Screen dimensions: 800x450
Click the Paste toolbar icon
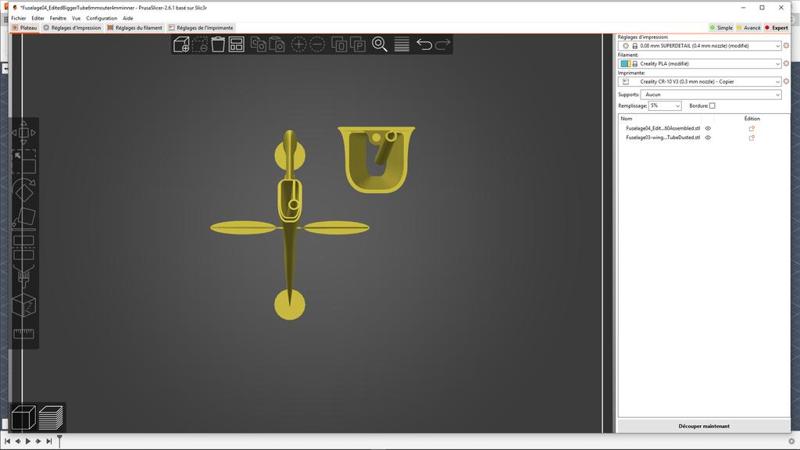click(x=277, y=44)
